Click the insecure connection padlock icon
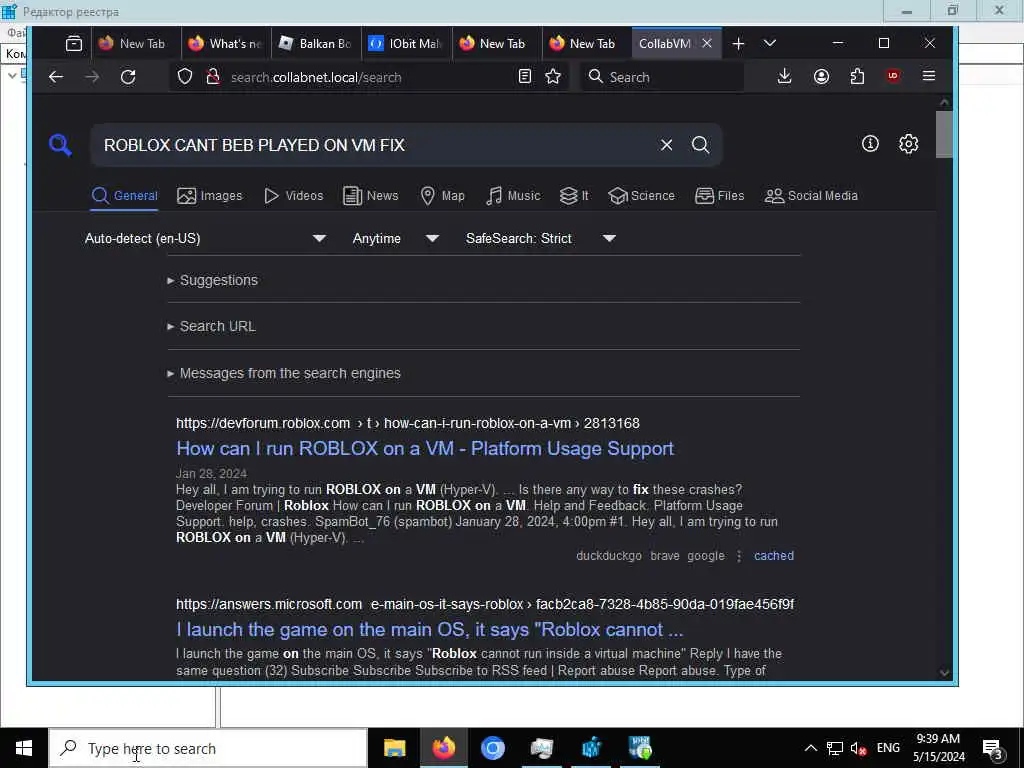 [x=213, y=77]
